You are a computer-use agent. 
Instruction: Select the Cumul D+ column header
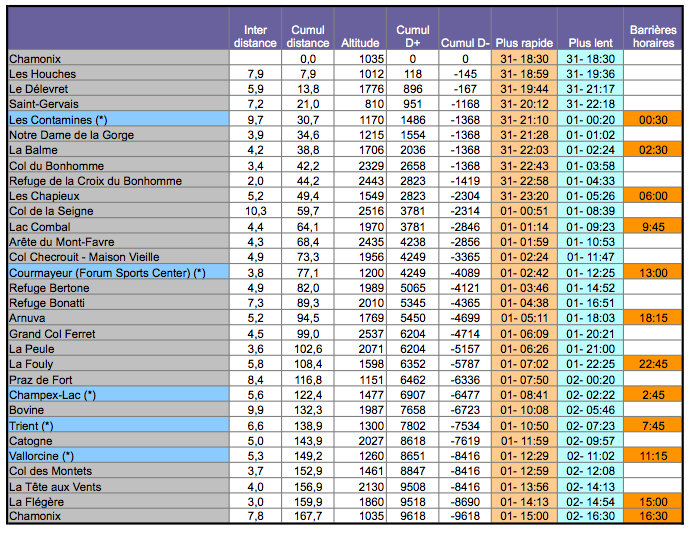[413, 37]
